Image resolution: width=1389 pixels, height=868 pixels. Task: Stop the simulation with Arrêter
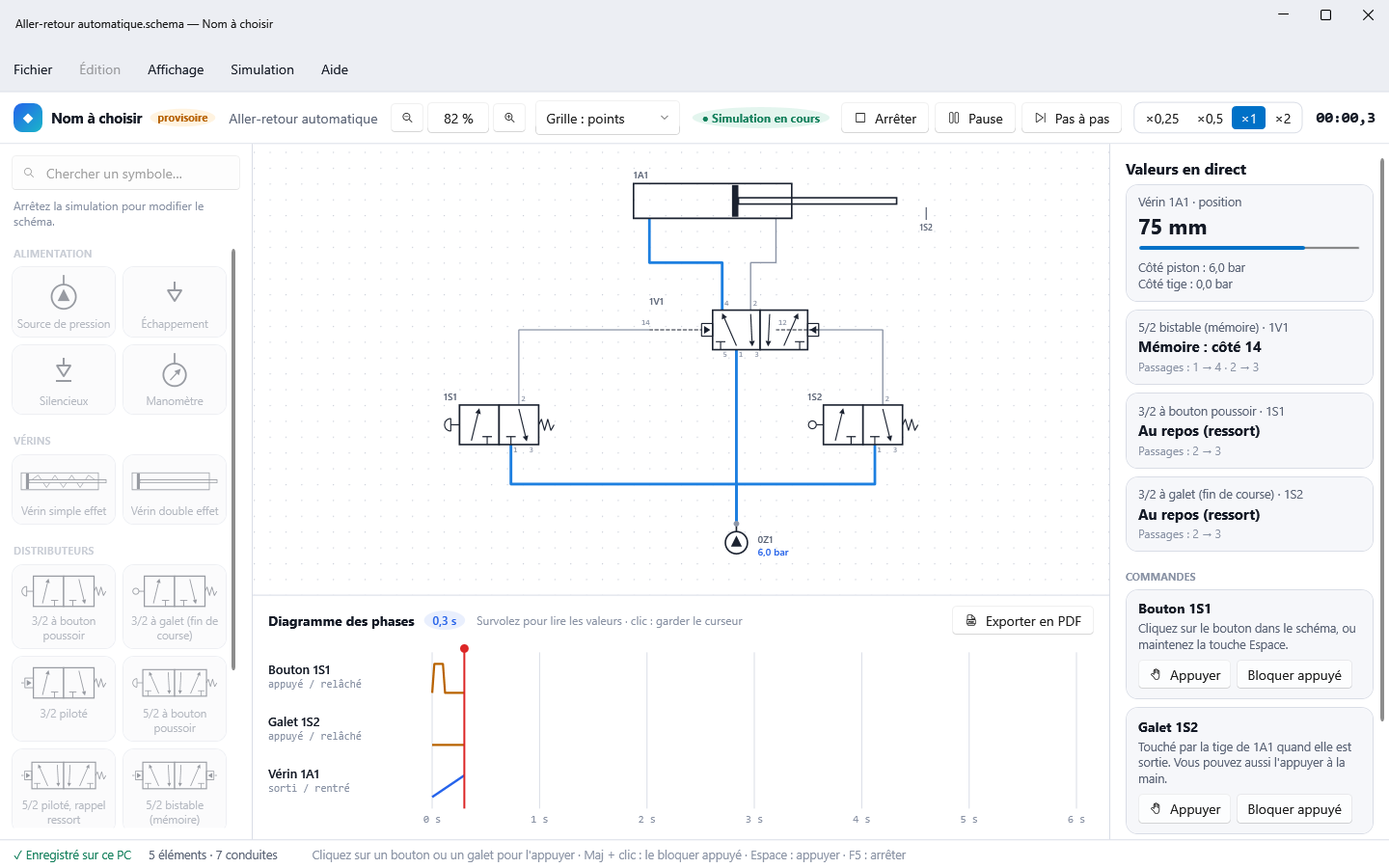click(885, 119)
